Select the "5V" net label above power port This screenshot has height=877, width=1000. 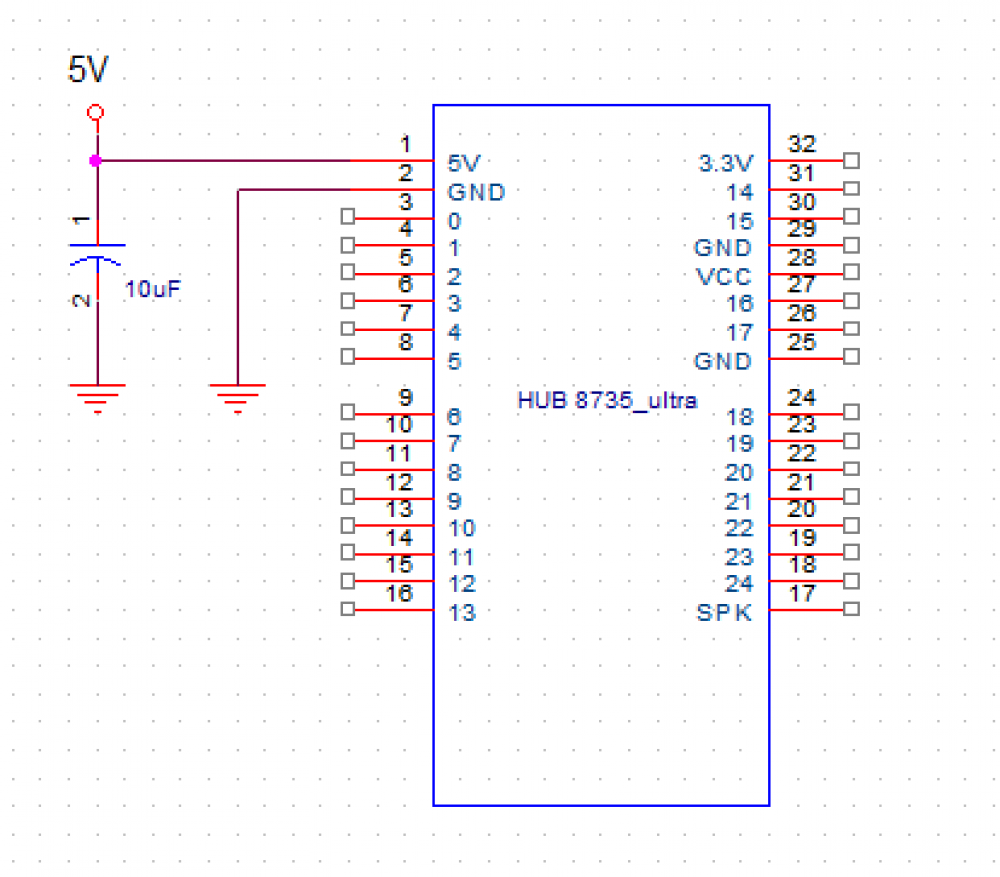point(88,71)
